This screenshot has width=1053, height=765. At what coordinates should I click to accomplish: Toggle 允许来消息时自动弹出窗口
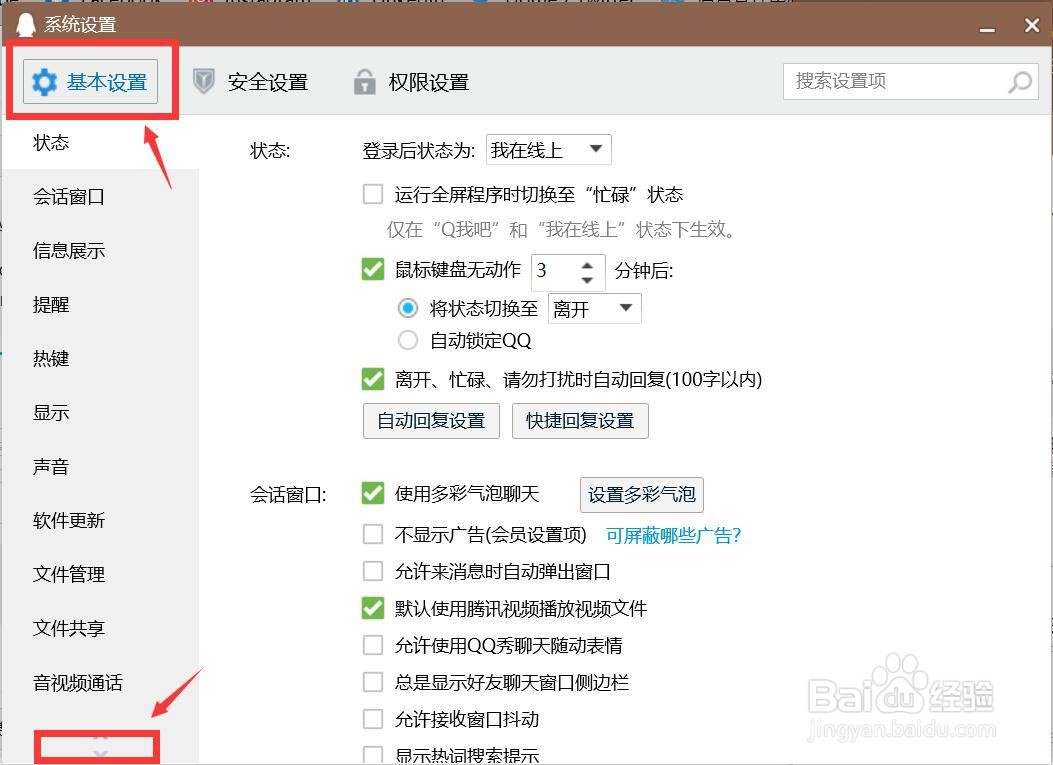point(373,571)
